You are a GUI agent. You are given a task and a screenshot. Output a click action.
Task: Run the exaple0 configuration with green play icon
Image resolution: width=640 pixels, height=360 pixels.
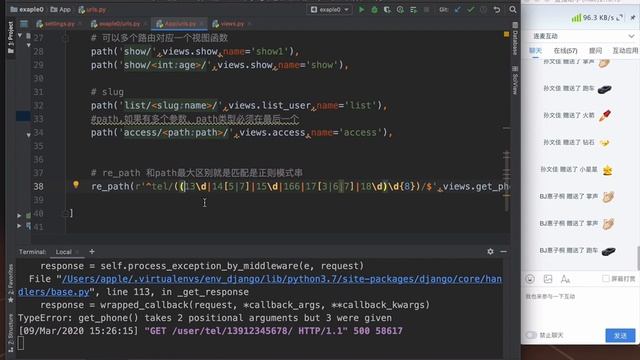point(361,9)
